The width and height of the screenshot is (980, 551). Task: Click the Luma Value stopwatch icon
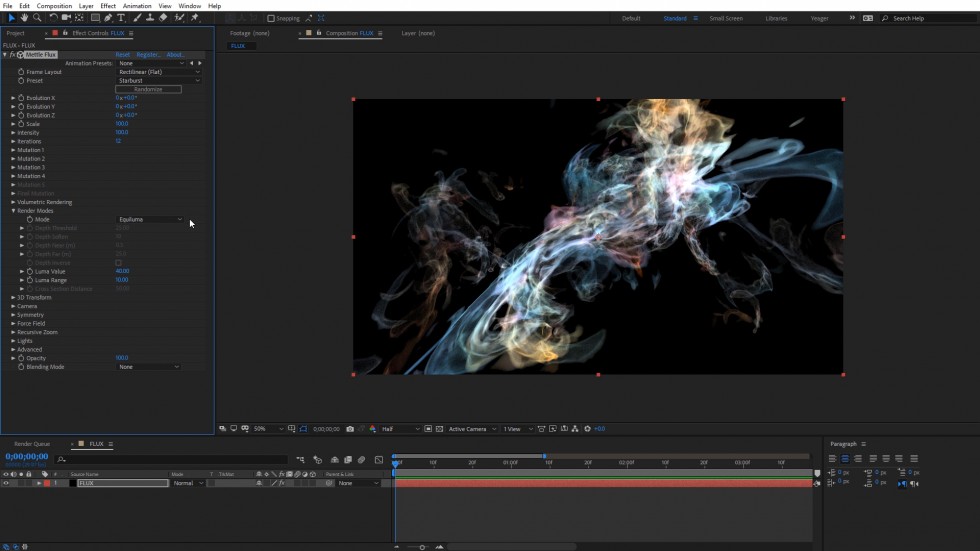(x=30, y=271)
